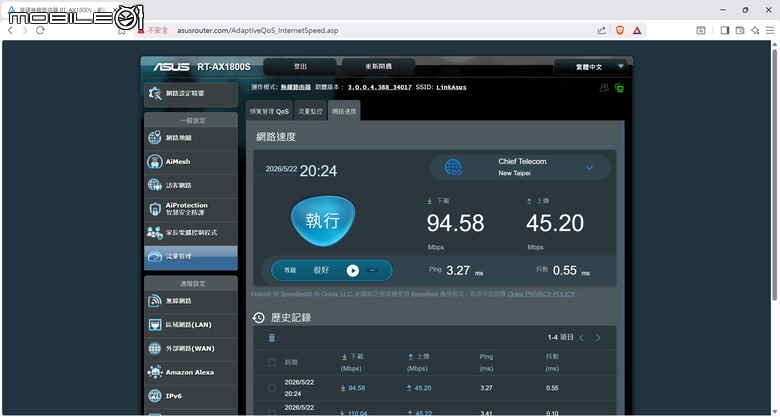
Task: Click the firmware version 3.0.0.4.388_34017 link
Action: pyautogui.click(x=380, y=87)
